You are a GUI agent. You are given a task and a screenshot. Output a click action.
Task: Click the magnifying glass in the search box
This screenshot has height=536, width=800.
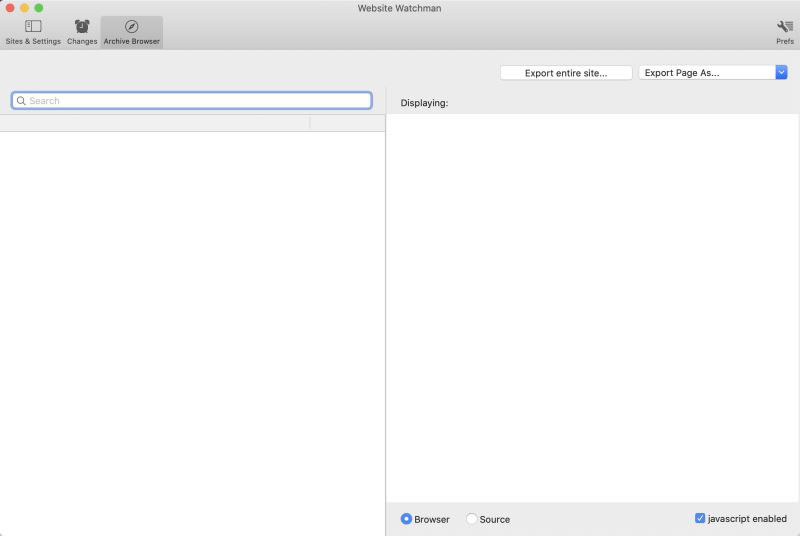tap(21, 101)
